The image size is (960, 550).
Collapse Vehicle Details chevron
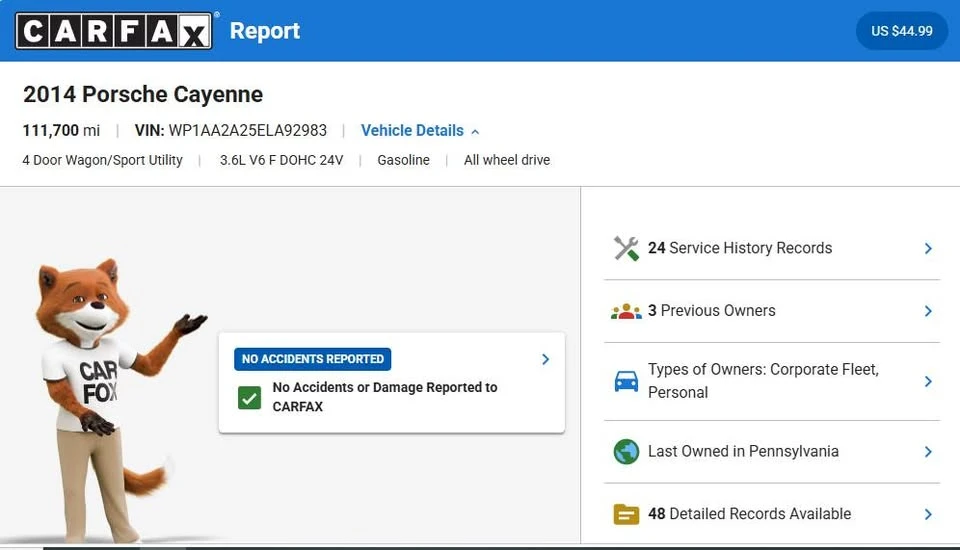[475, 131]
